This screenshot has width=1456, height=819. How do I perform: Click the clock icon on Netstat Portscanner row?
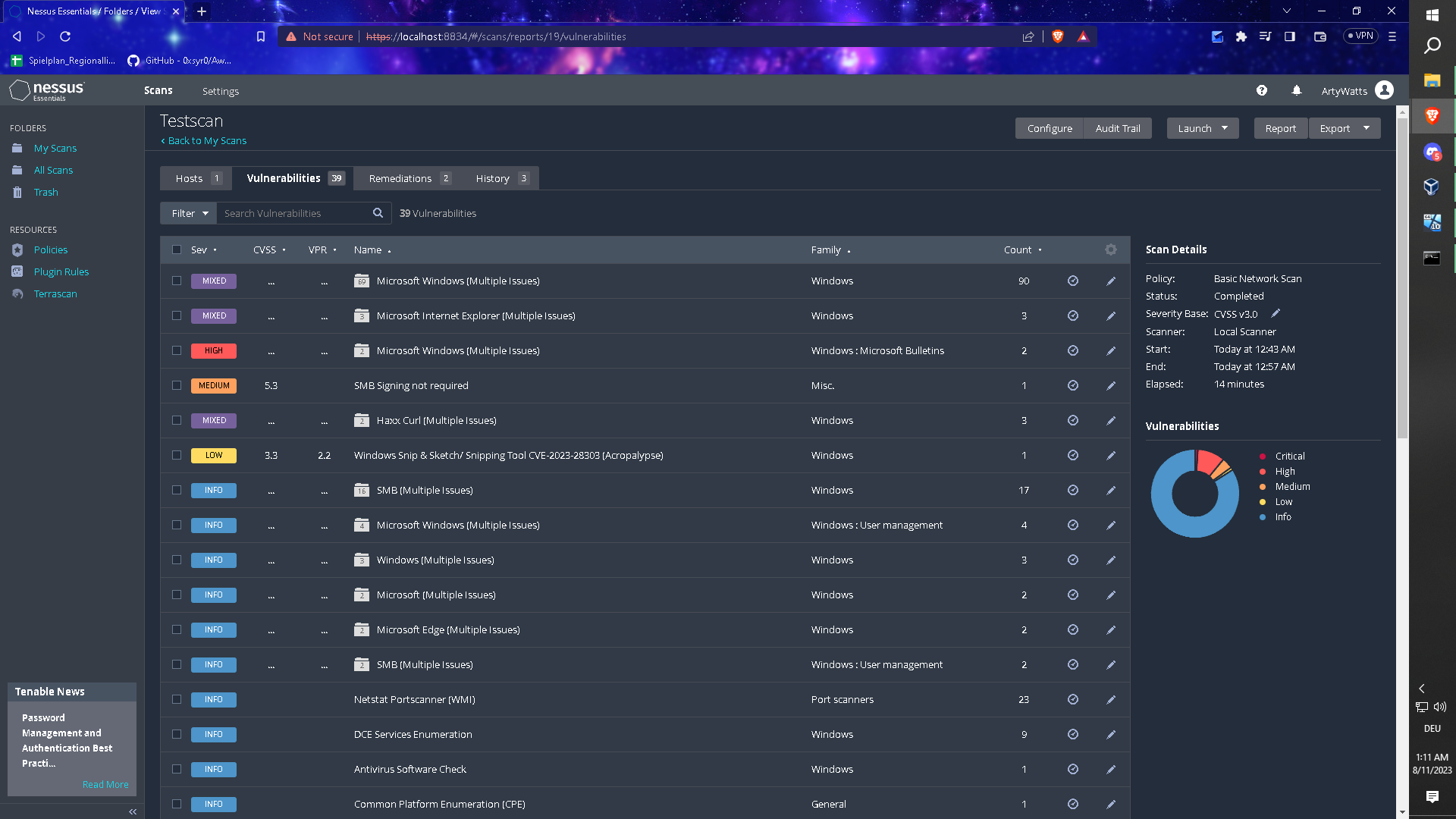[1072, 699]
